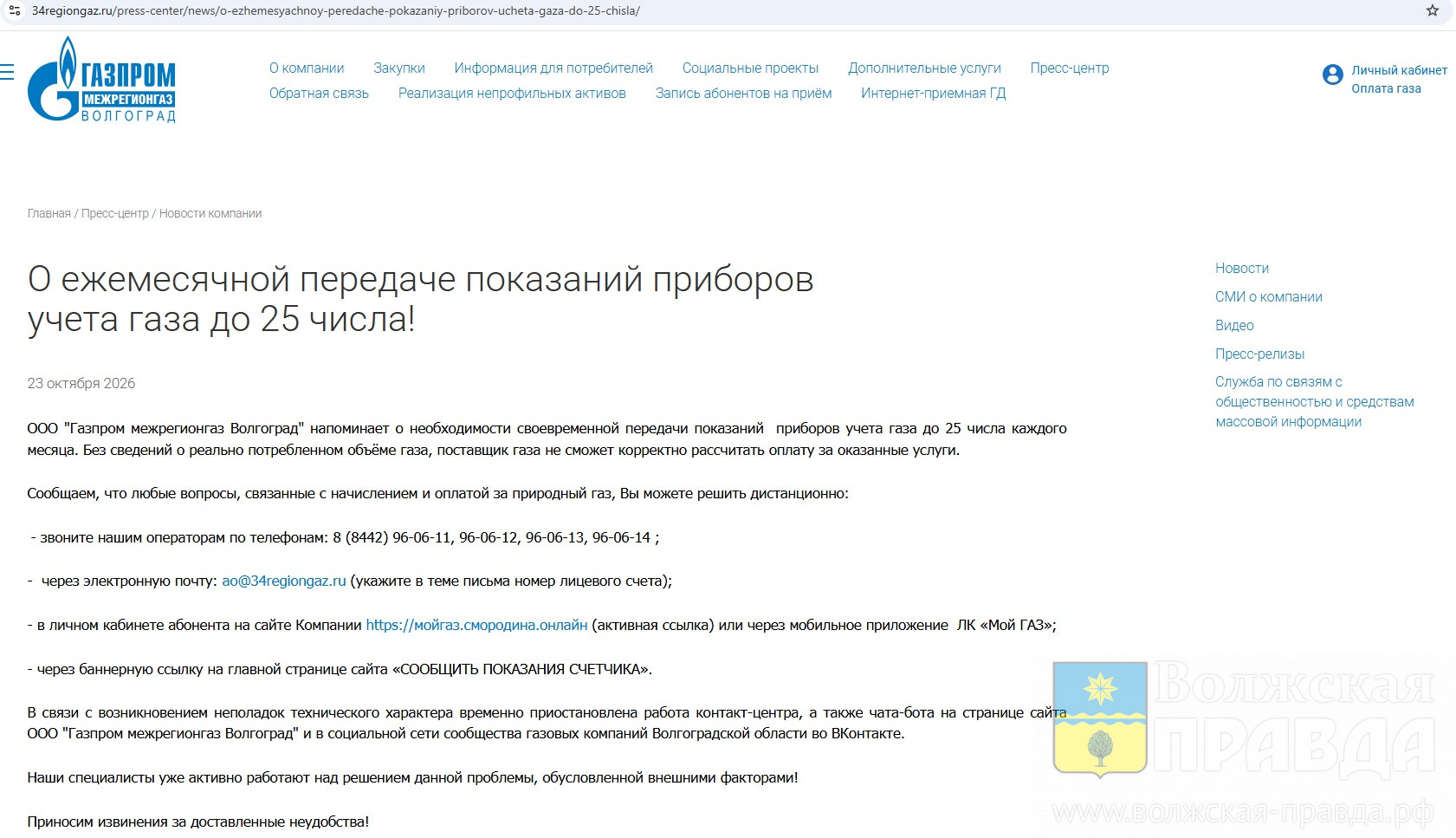This screenshot has height=838, width=1456.
Task: Click 'Пресс-центр' breadcrumb link
Action: point(115,214)
